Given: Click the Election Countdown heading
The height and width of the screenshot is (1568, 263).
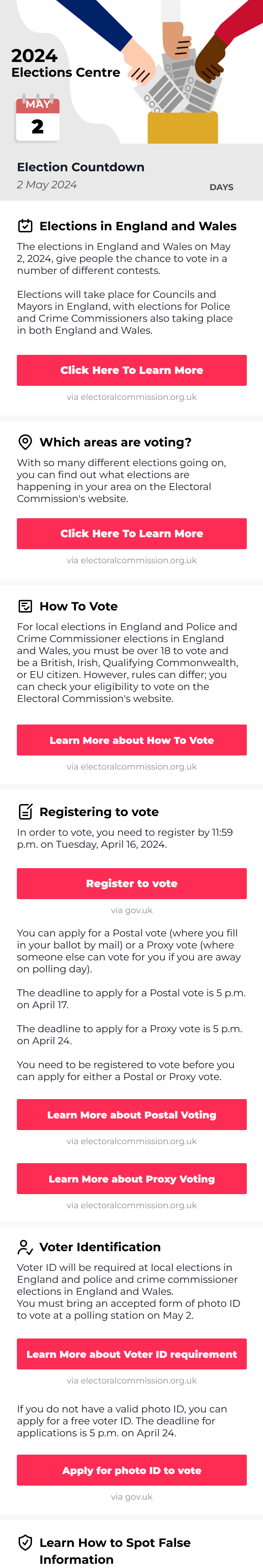Looking at the screenshot, I should 81,167.
